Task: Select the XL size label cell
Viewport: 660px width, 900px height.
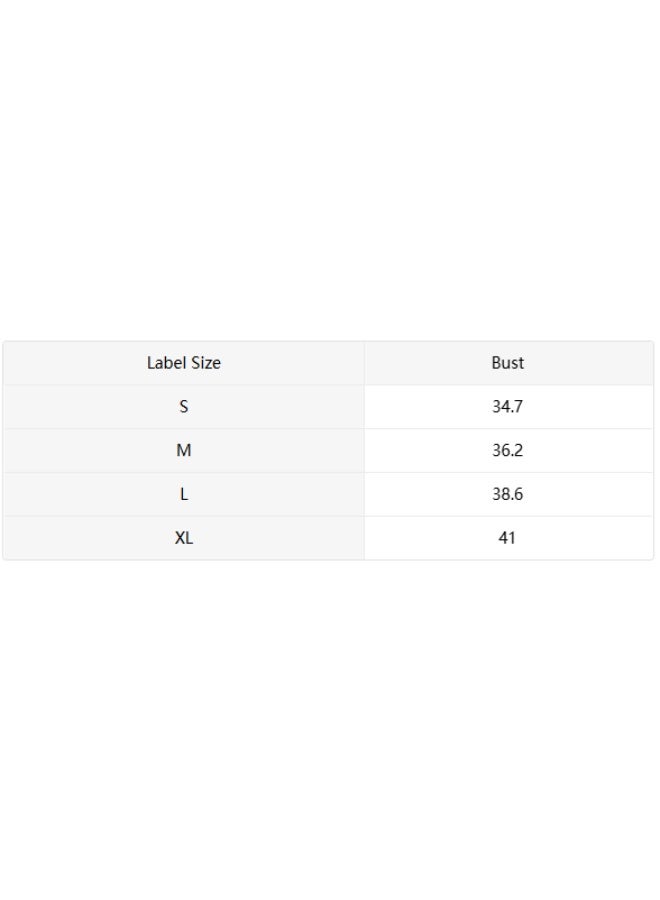Action: click(x=184, y=538)
